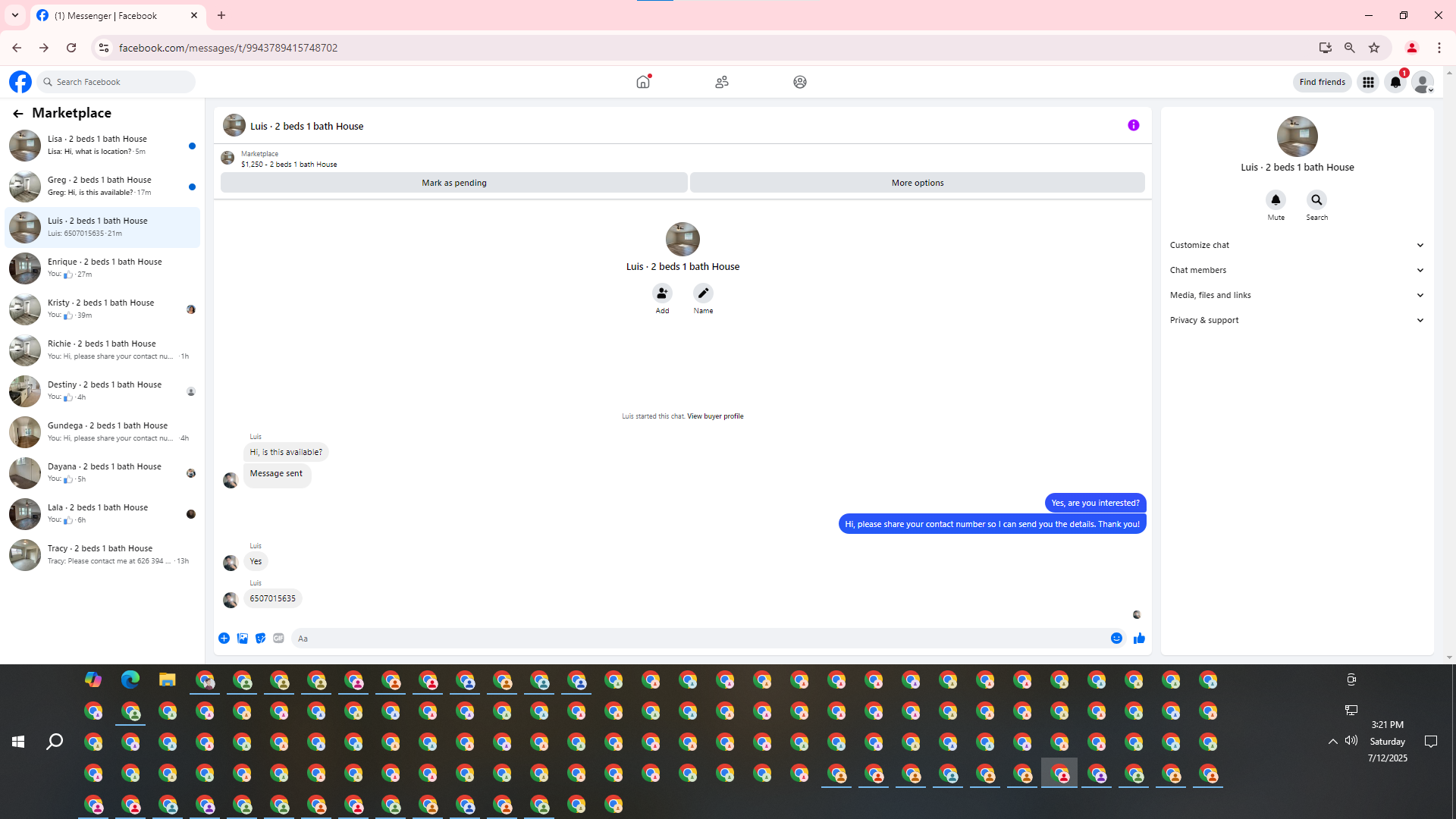Image resolution: width=1456 pixels, height=819 pixels.
Task: Open View buyer profile link
Action: coord(715,416)
